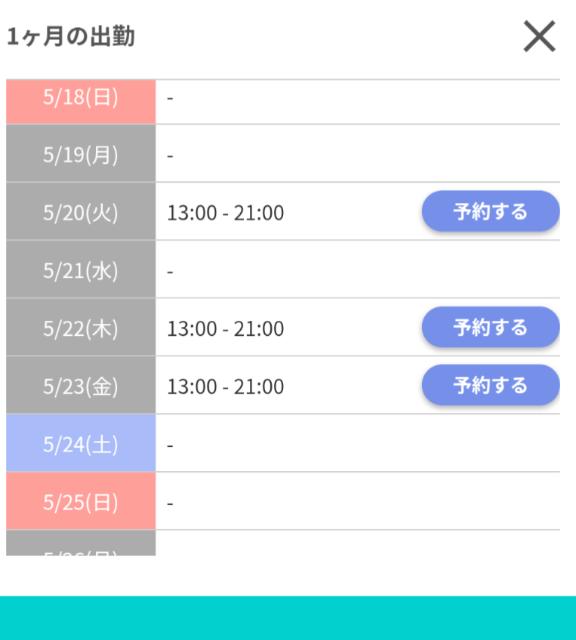Reserve the 5/23 Friday shift
The image size is (576, 640).
tap(491, 385)
